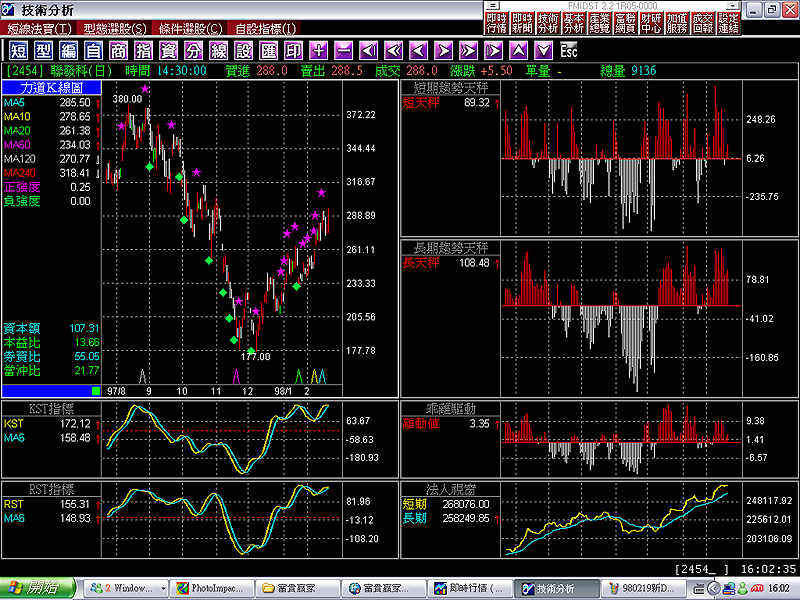Click the 財研中心 button
The height and width of the screenshot is (600, 800).
click(651, 23)
